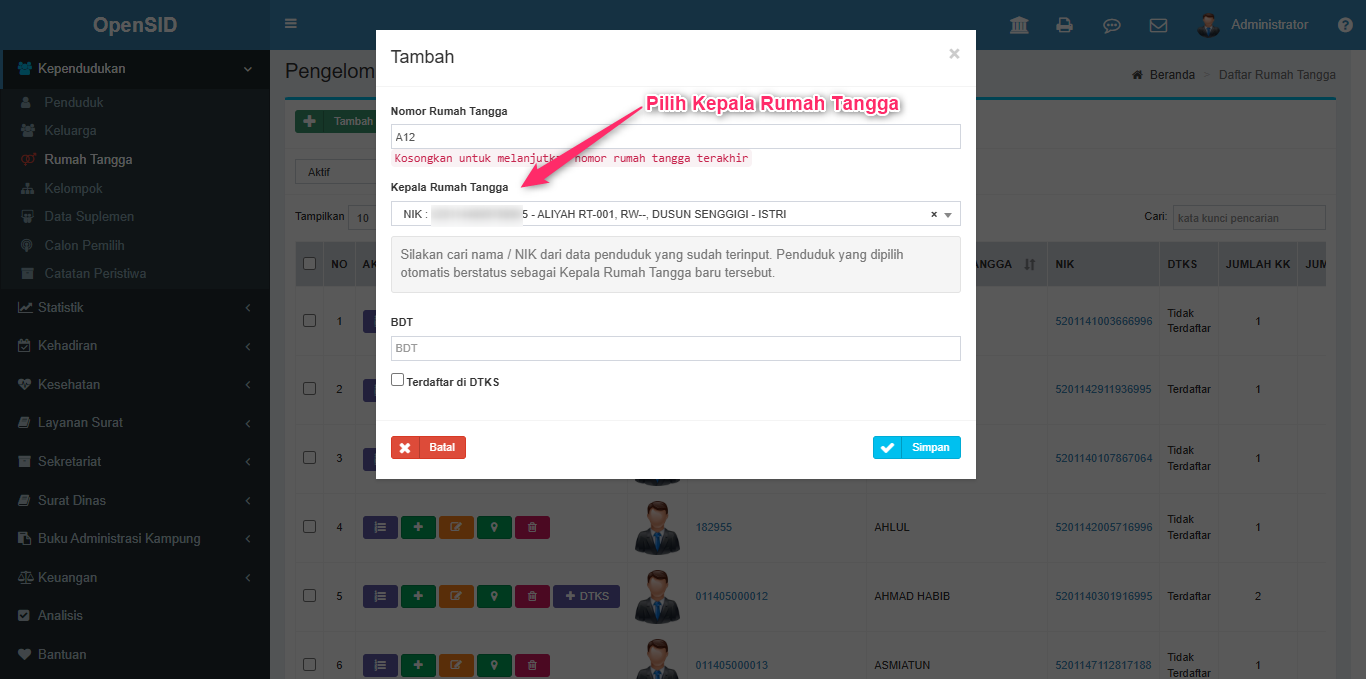
Task: Click the orange edit icon in row 6
Action: click(456, 665)
